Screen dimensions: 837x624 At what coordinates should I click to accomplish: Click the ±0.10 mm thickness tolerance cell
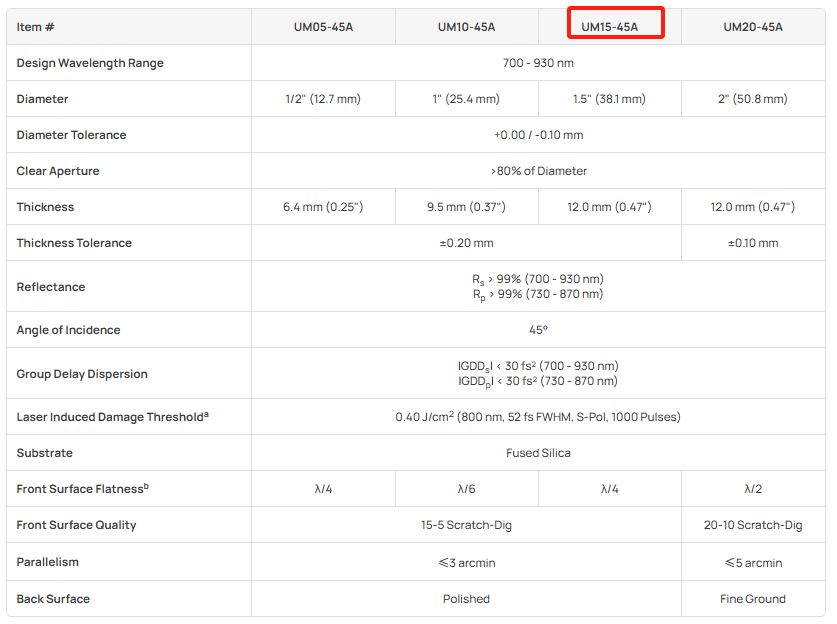click(753, 243)
